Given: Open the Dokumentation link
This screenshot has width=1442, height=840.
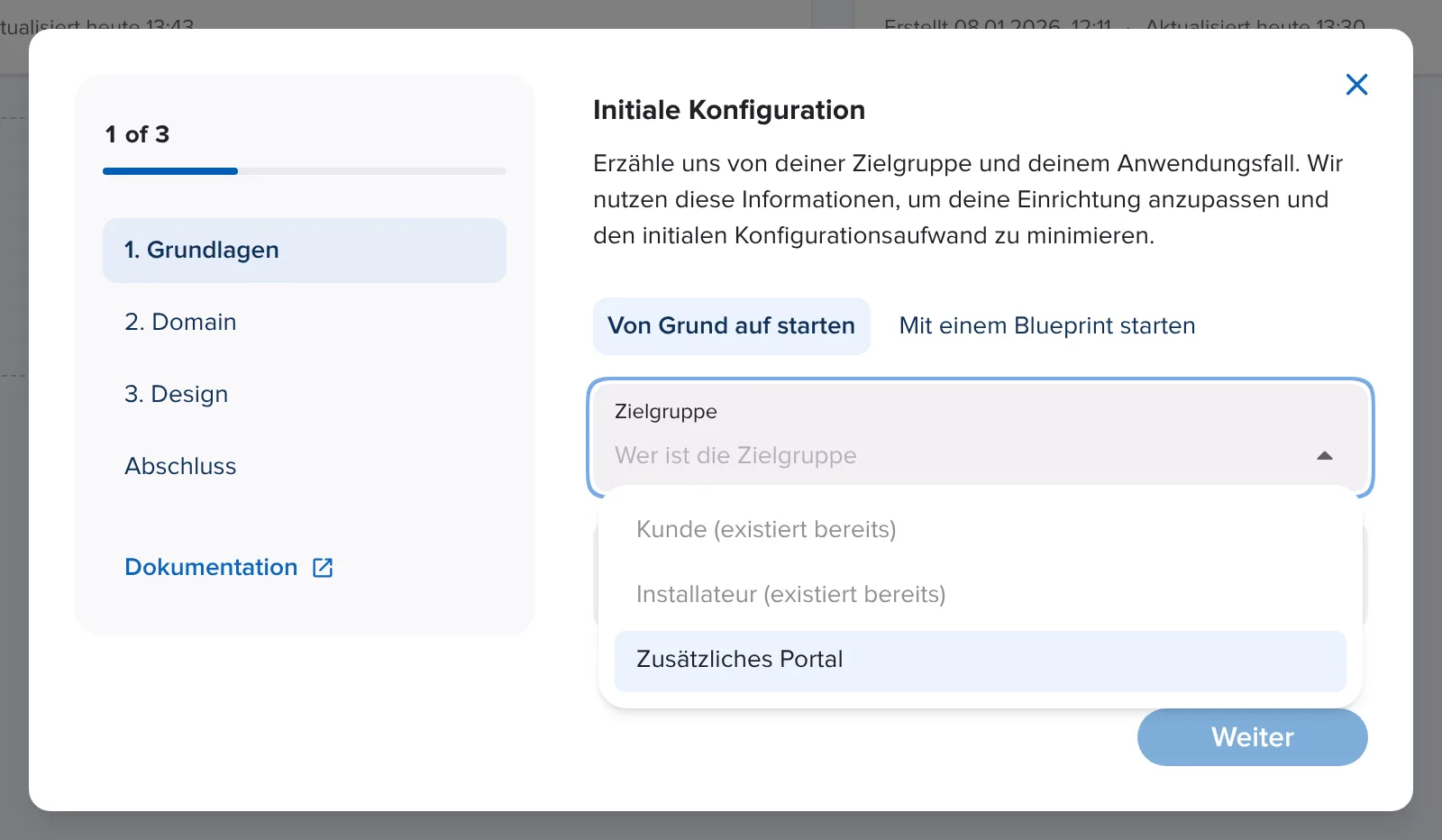Looking at the screenshot, I should point(211,568).
